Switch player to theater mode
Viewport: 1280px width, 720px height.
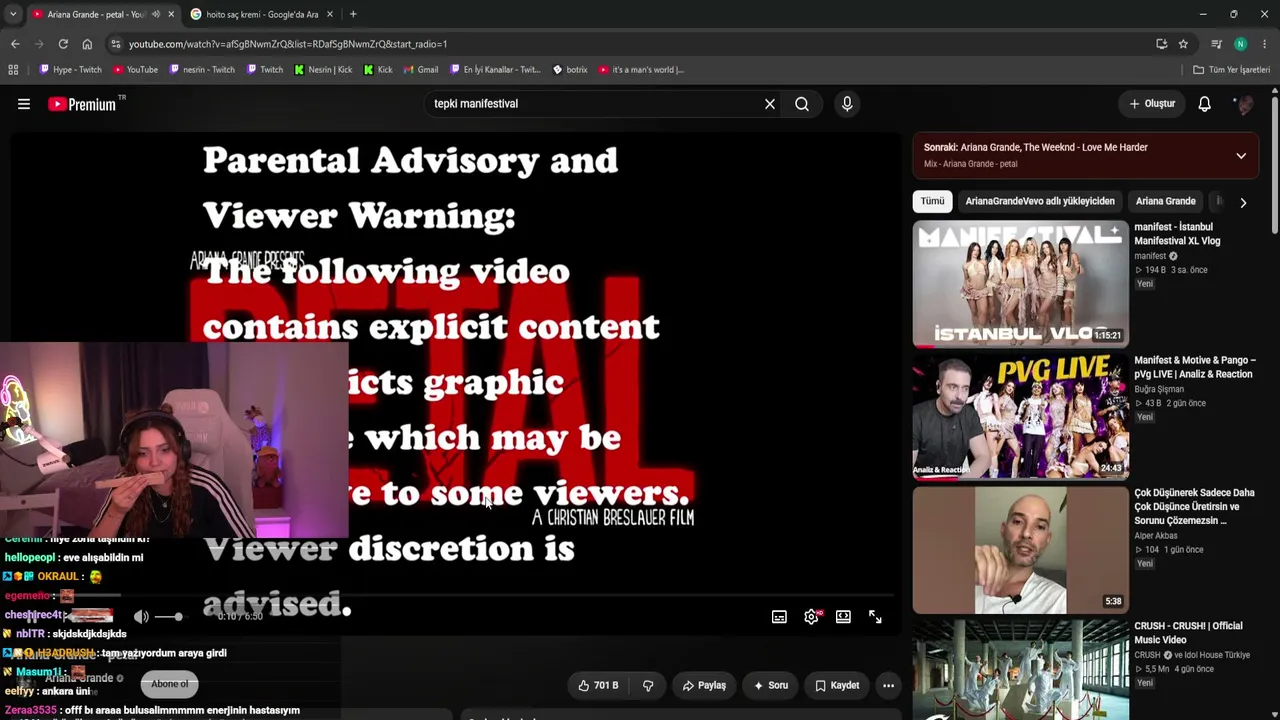click(843, 617)
